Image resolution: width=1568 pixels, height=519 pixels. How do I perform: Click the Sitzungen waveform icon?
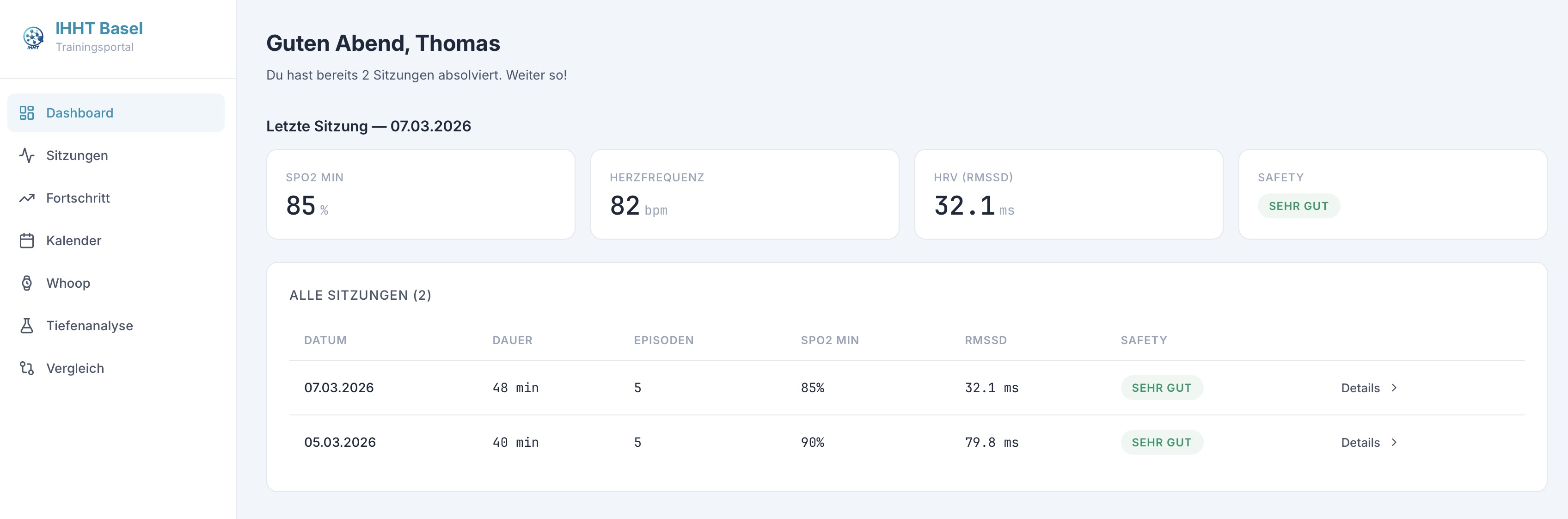[x=27, y=155]
